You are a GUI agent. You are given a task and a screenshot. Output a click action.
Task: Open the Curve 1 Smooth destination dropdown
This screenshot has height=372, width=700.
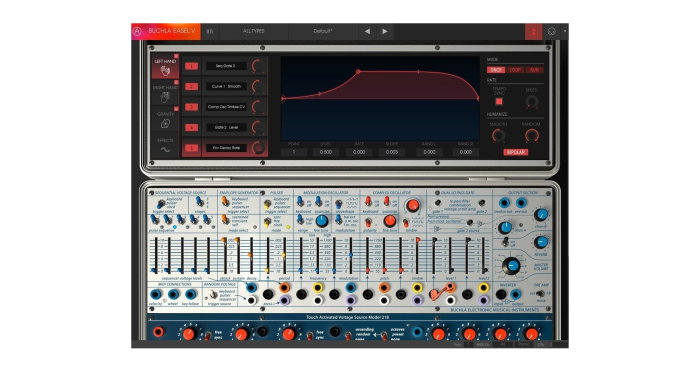[x=226, y=86]
